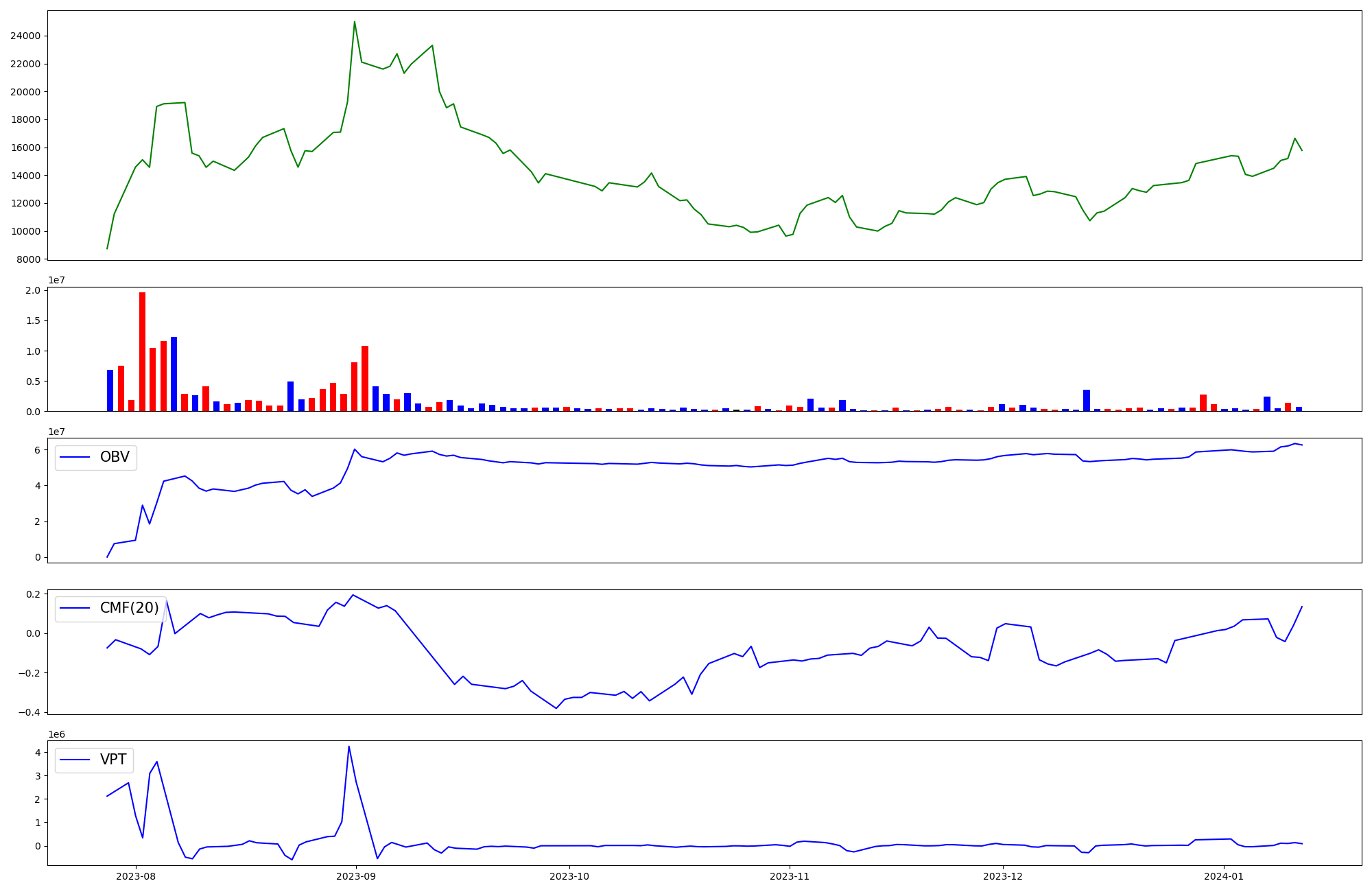Click the price chart peak near 25000
The image size is (1372, 892).
pos(355,22)
